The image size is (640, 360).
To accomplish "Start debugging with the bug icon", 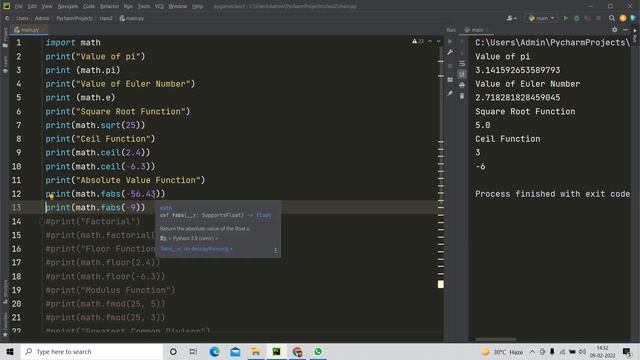I will pos(576,18).
